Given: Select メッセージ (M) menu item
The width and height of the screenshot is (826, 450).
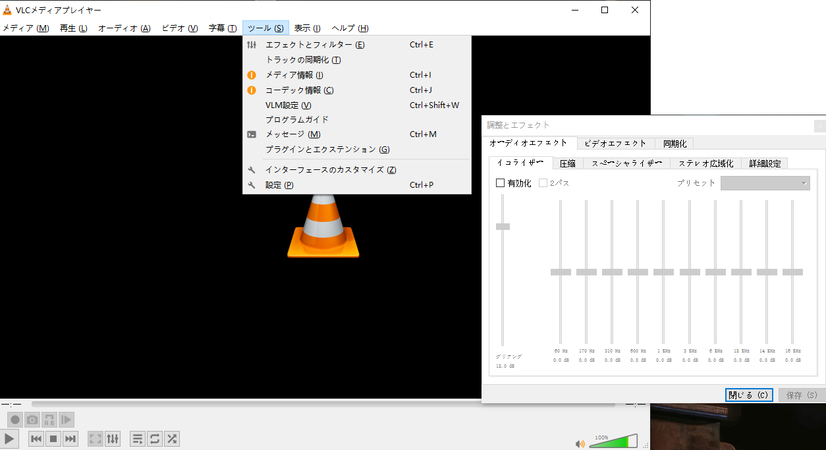Looking at the screenshot, I should [x=357, y=134].
